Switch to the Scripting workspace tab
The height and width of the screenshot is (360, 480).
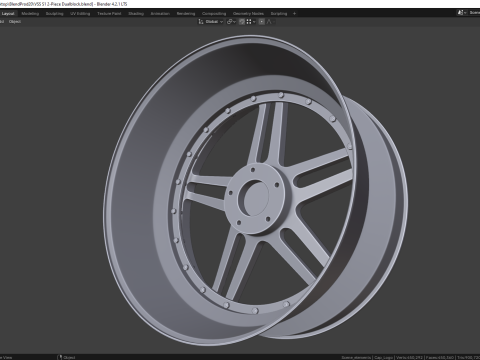279,14
